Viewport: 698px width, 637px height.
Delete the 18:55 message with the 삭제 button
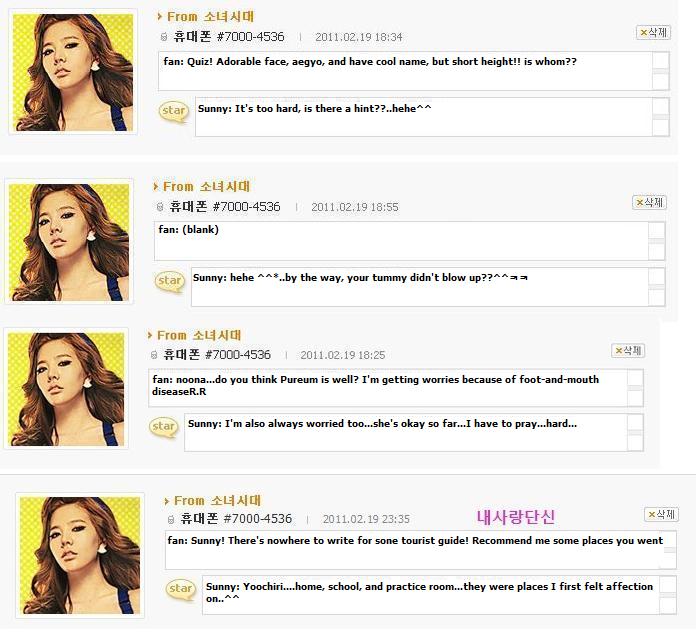(x=649, y=203)
